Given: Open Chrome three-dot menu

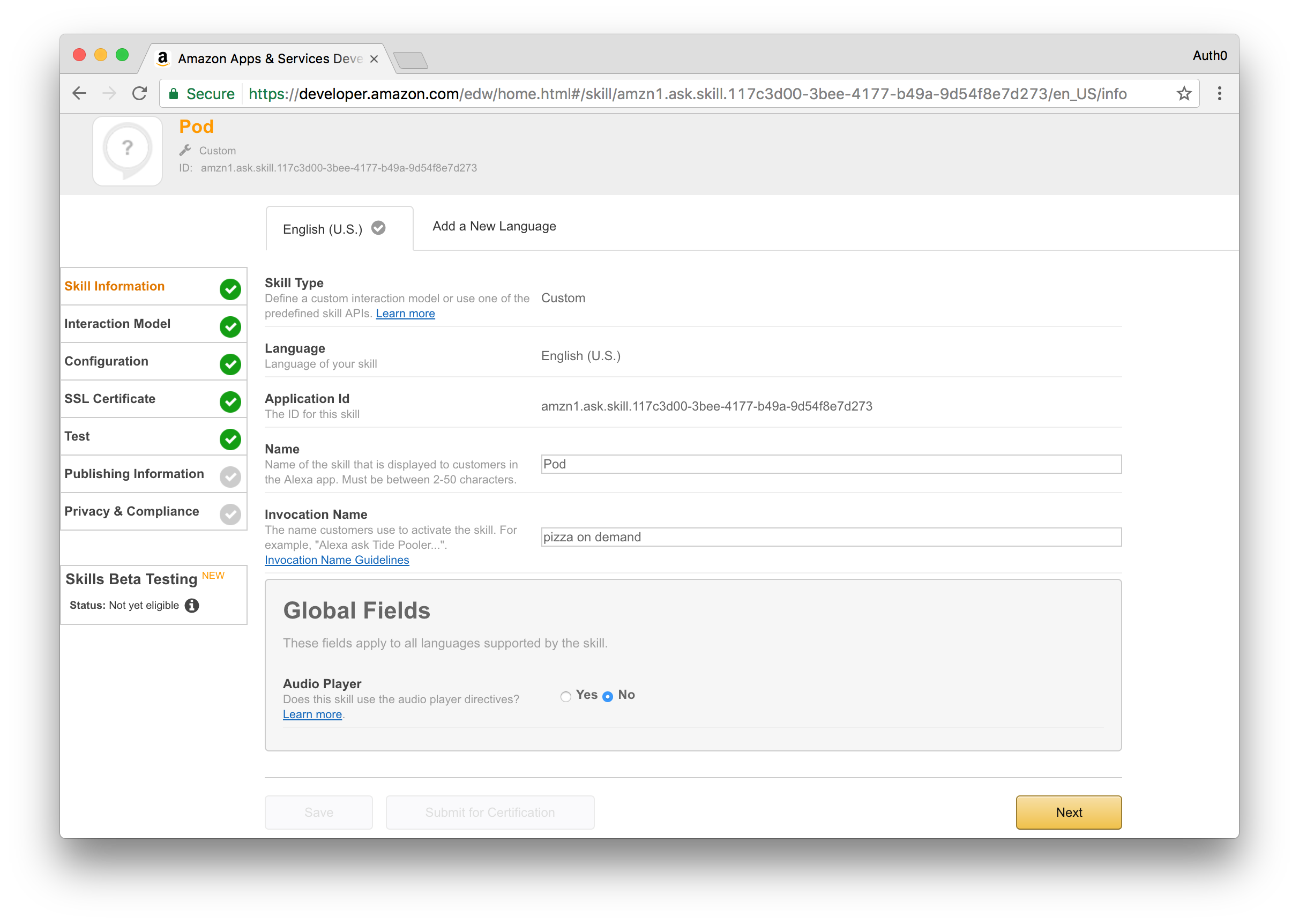Looking at the screenshot, I should click(x=1219, y=93).
